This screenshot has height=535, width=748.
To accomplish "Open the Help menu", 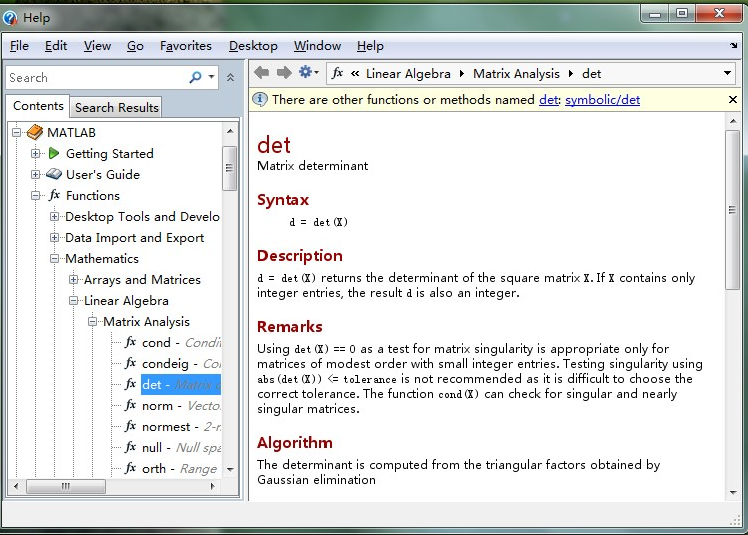I will [x=370, y=46].
